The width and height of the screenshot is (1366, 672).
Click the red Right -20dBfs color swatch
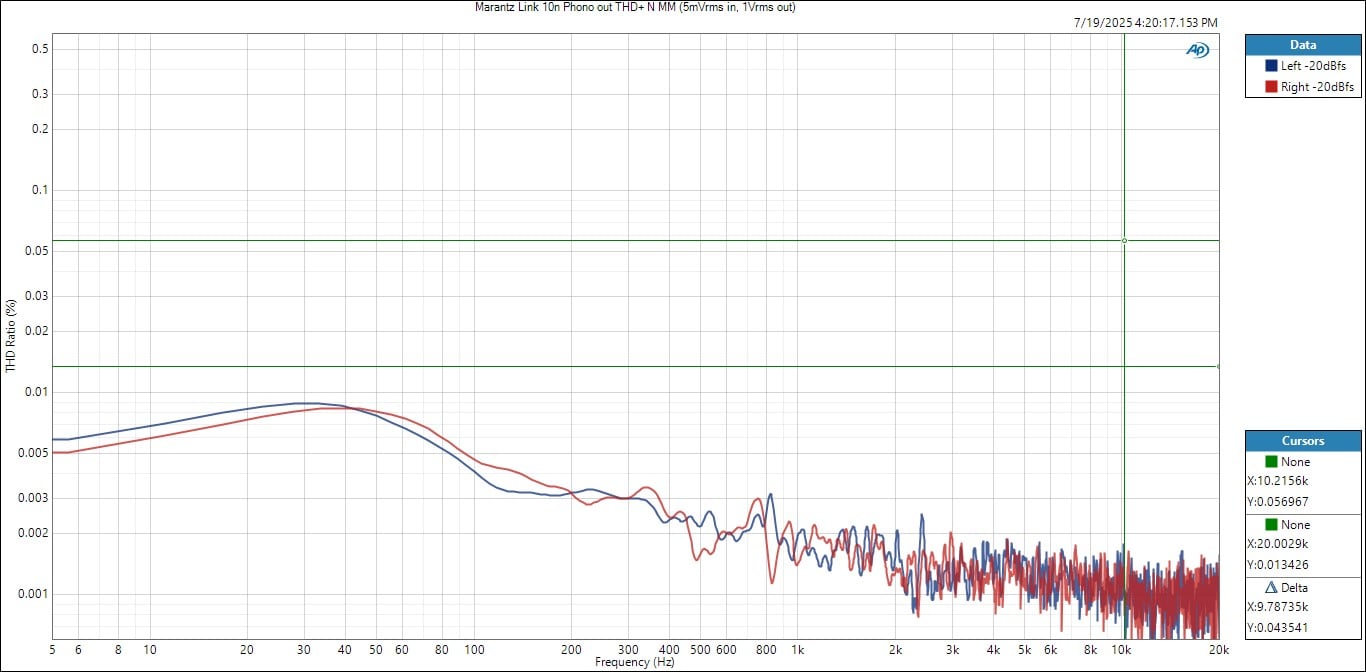[1271, 87]
